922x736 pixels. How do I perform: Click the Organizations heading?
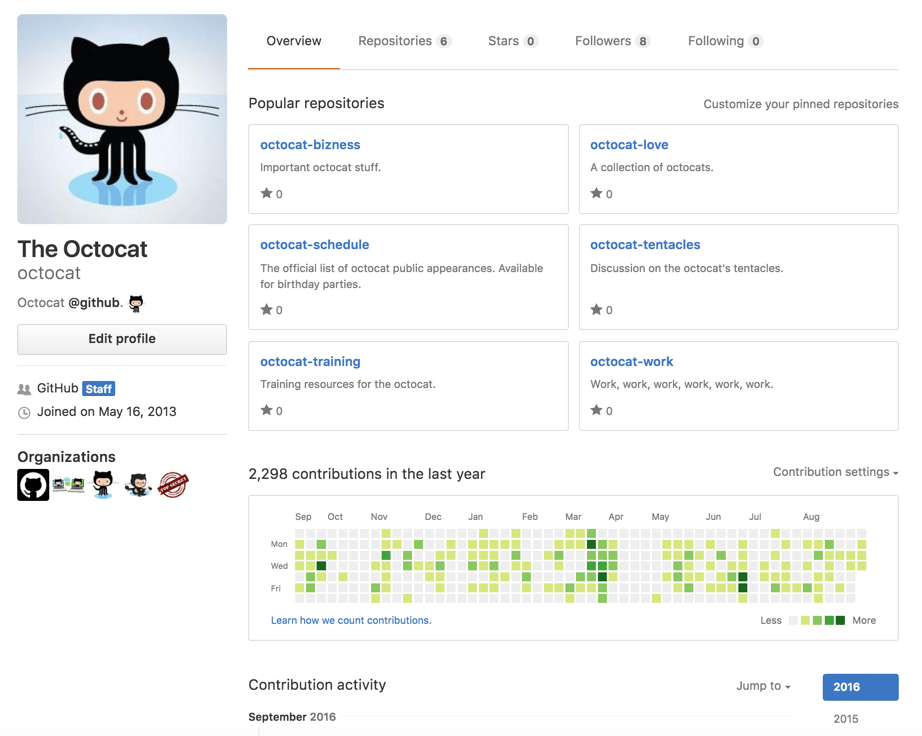click(x=66, y=457)
